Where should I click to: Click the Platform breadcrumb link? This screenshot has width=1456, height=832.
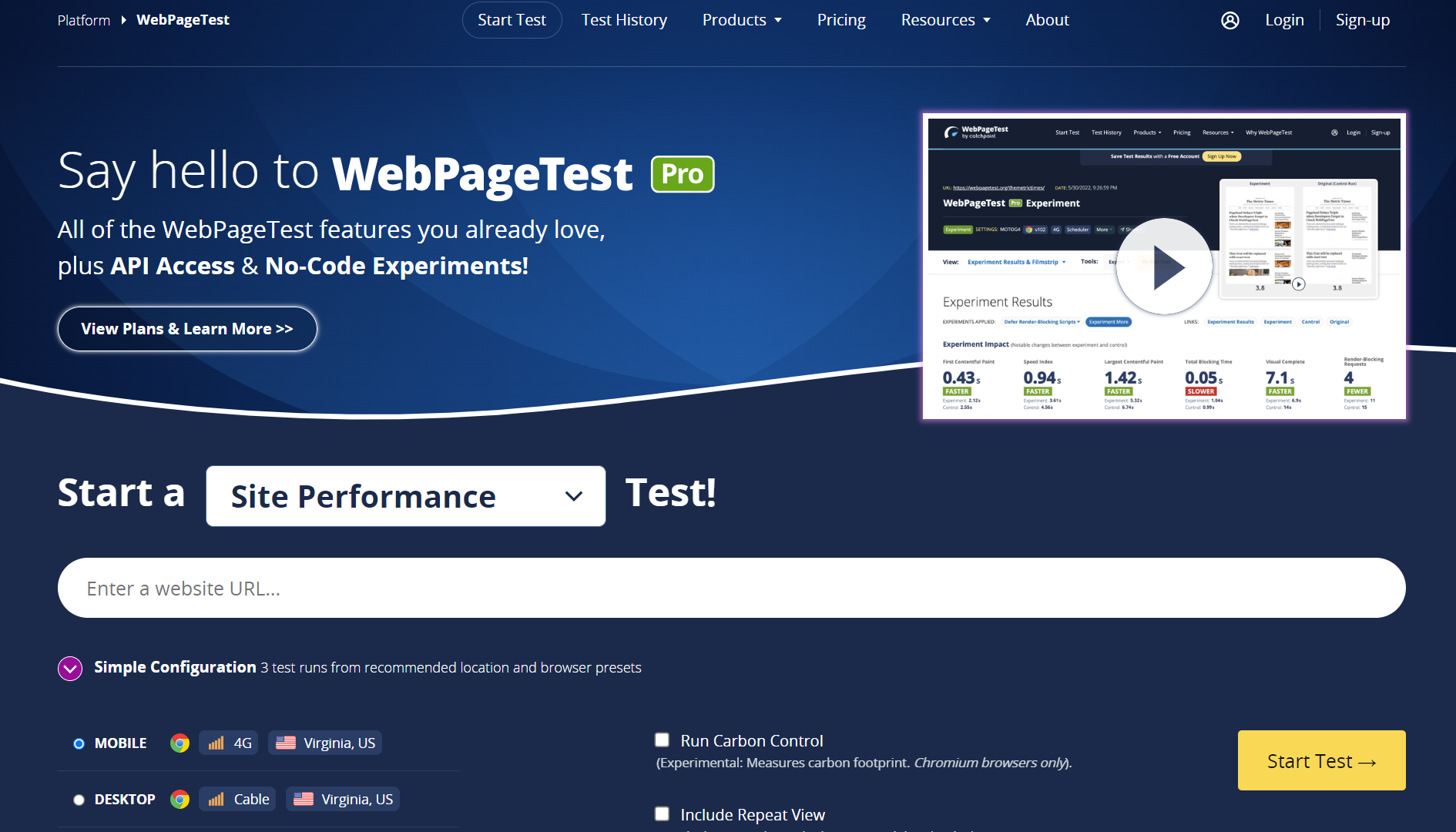[84, 20]
